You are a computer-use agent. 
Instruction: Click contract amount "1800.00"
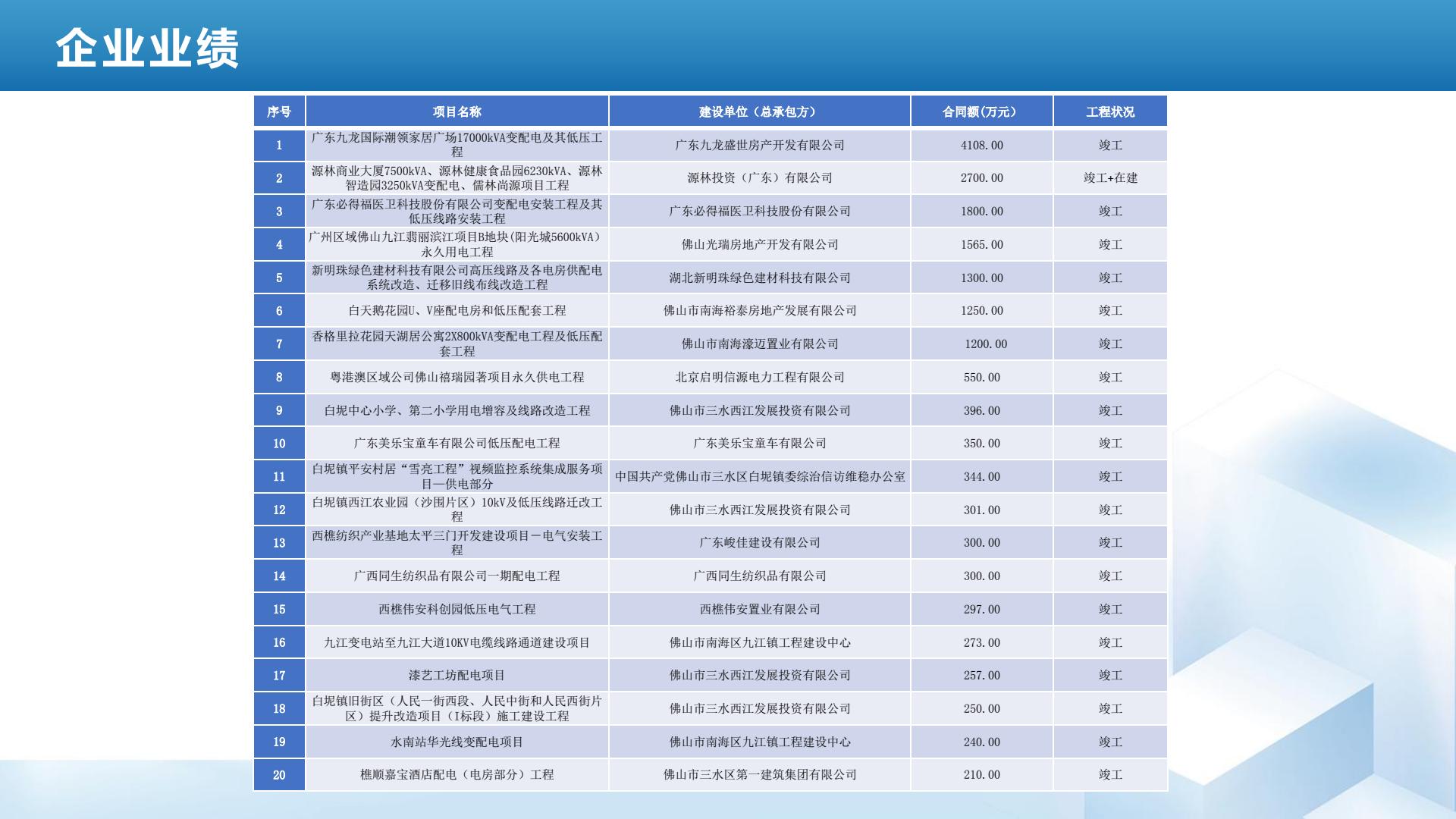(982, 211)
